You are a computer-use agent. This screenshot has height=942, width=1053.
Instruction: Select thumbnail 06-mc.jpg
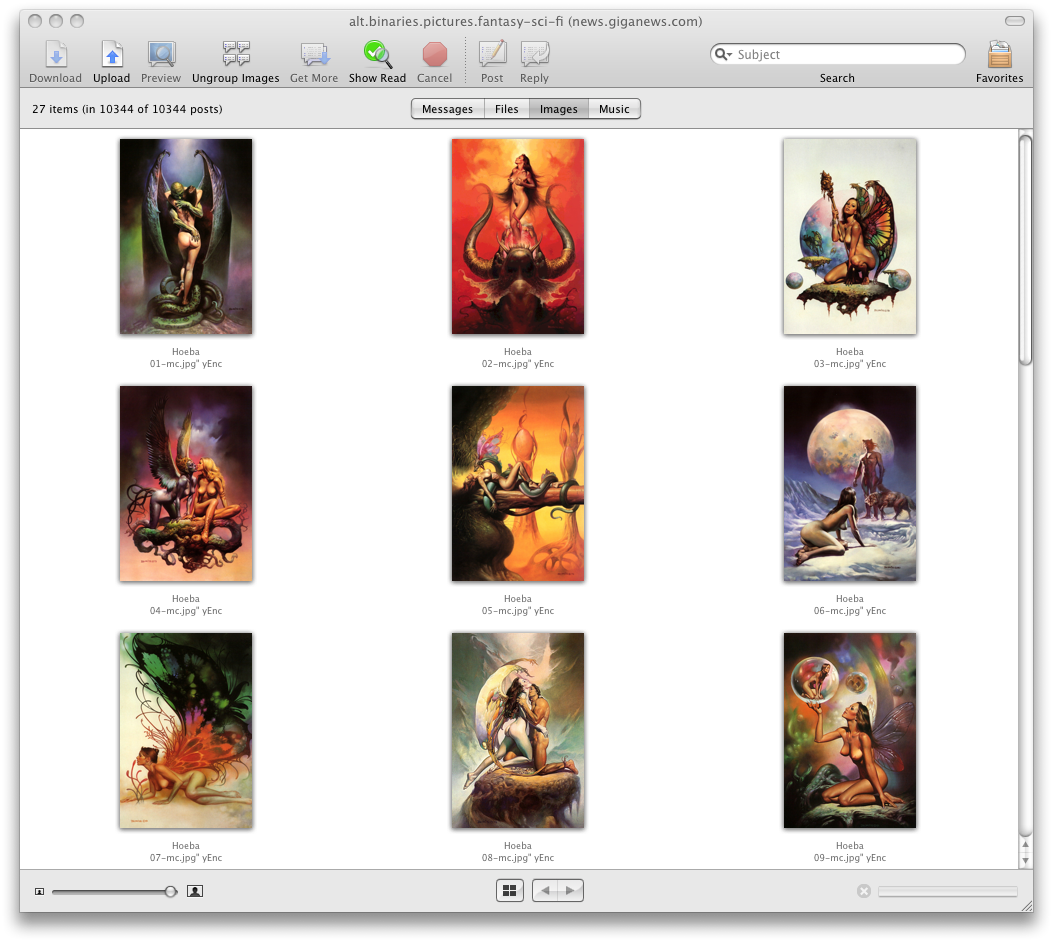850,483
